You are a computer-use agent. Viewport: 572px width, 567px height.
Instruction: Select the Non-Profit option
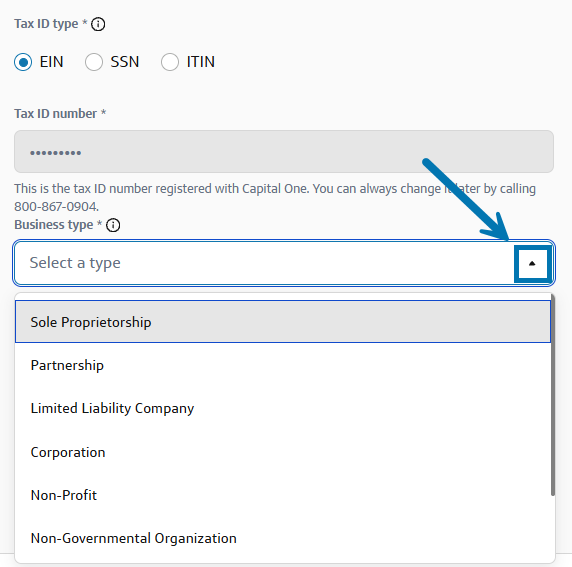283,495
